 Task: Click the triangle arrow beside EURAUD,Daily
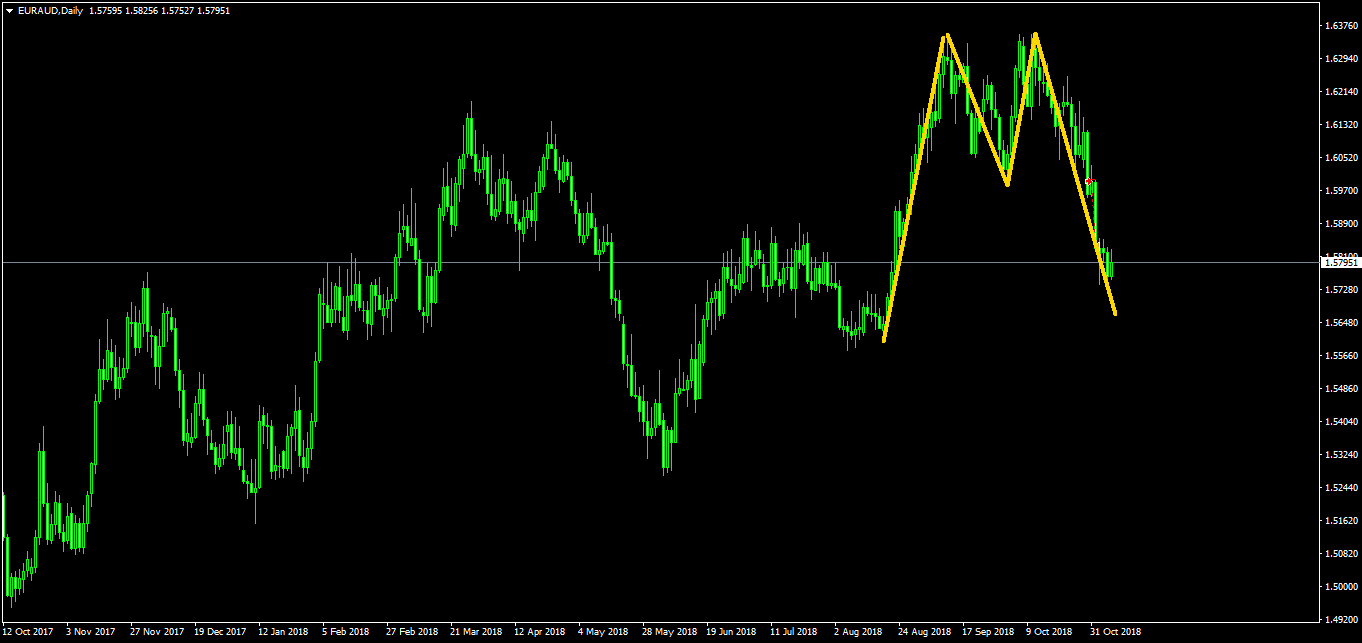pyautogui.click(x=9, y=10)
